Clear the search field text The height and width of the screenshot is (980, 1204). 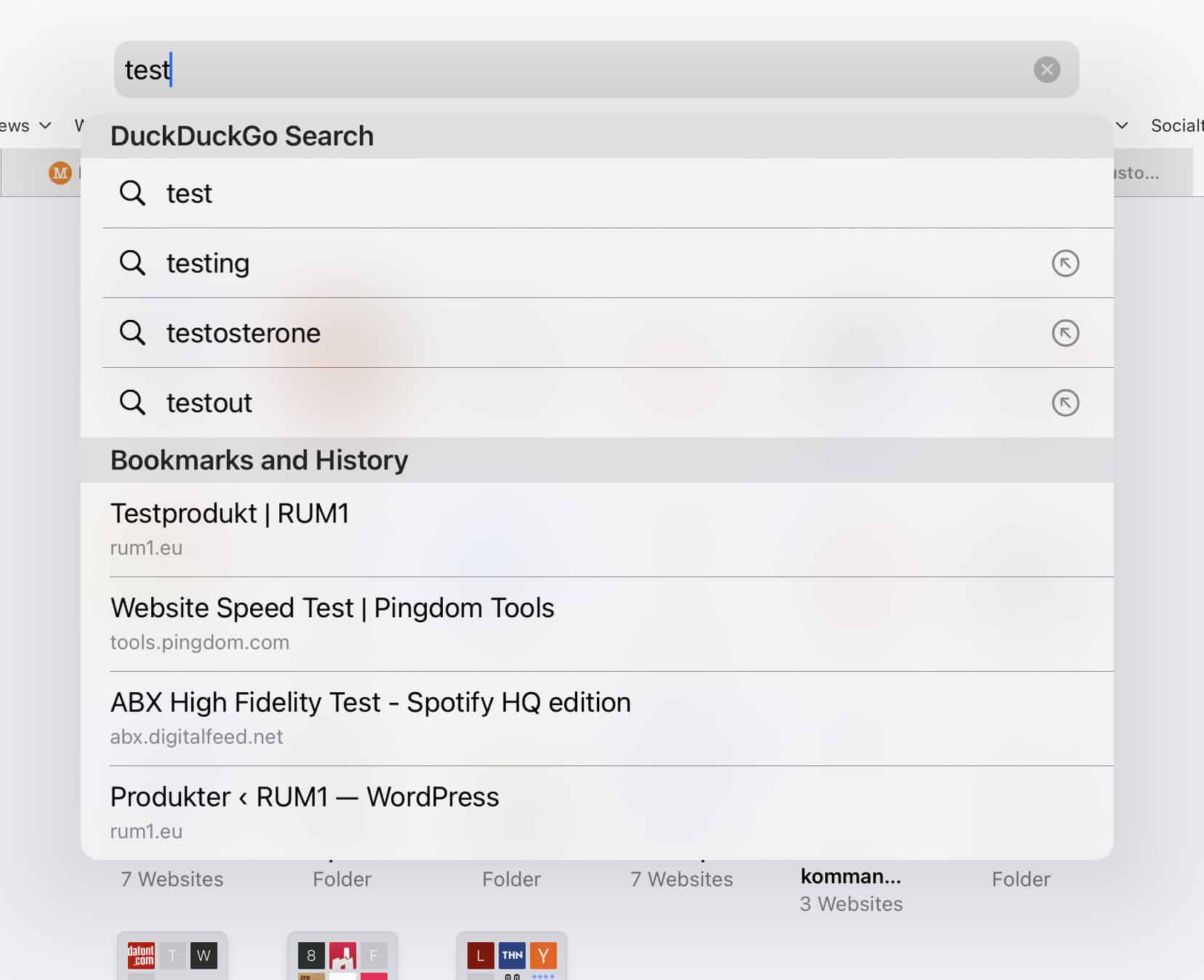pos(1046,70)
